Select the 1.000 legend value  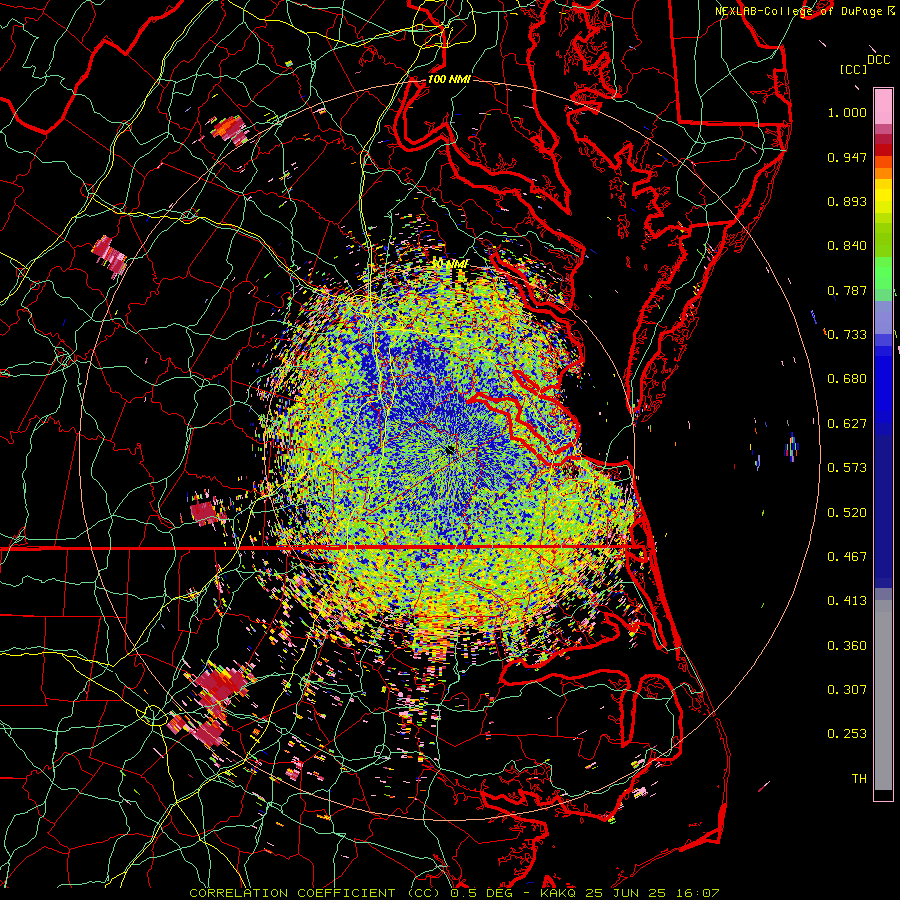(847, 112)
